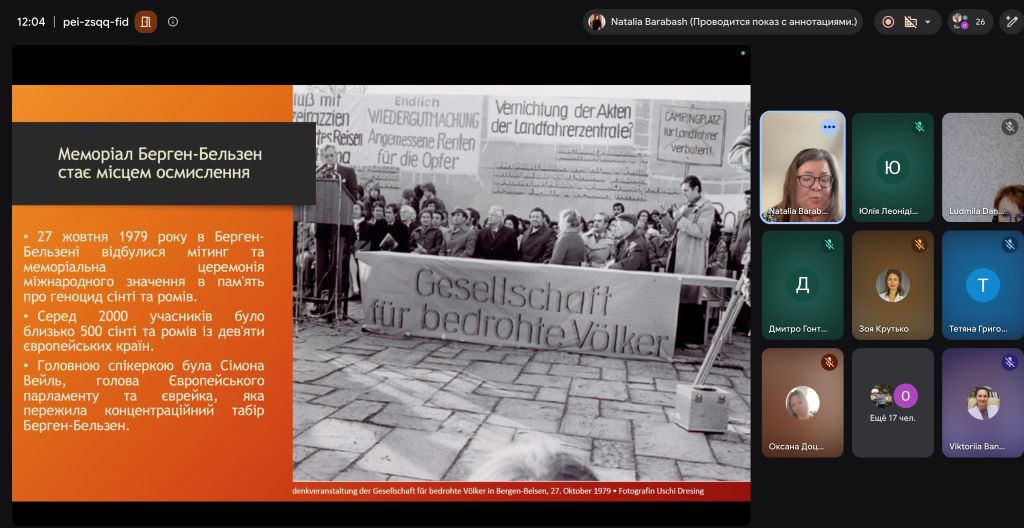Click muted mic icon on Юлія Леоніді tile
Viewport: 1024px width, 528px height.
coord(920,127)
